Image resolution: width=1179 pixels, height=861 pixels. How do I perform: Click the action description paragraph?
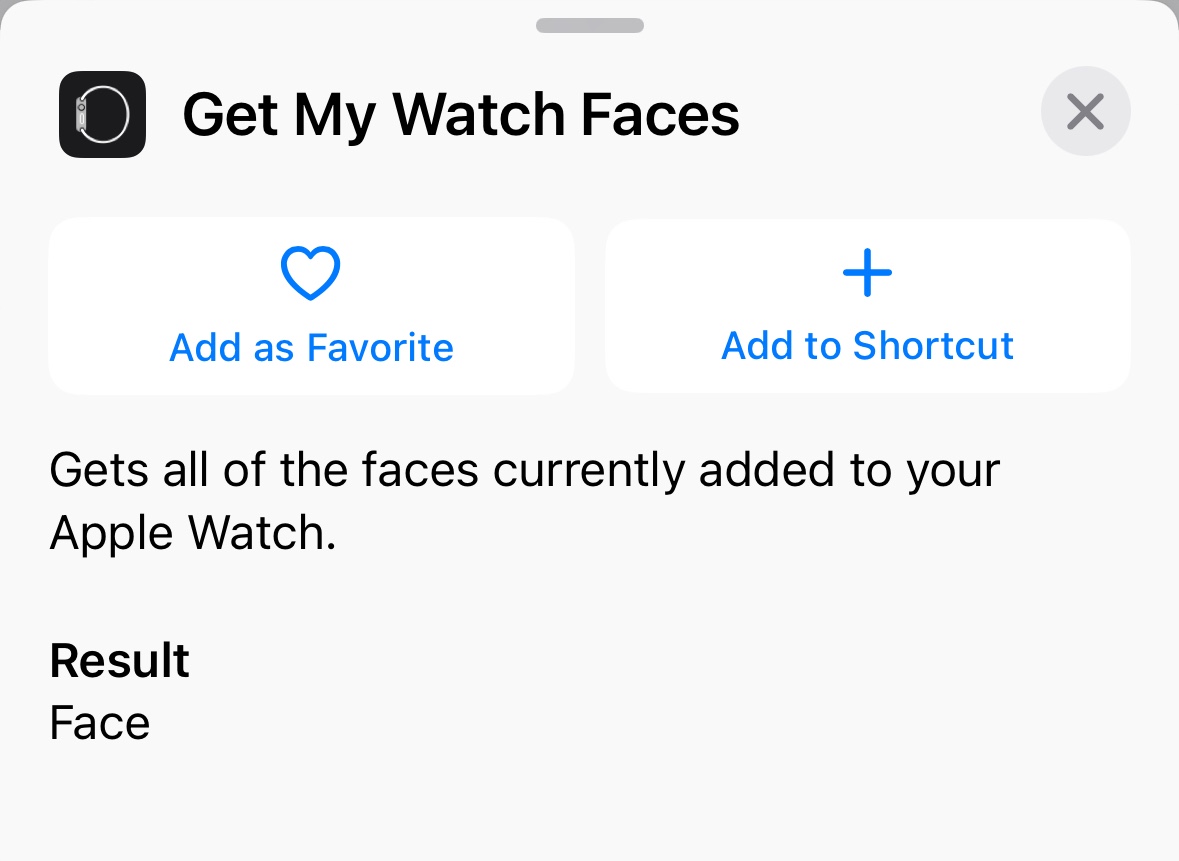click(x=524, y=502)
